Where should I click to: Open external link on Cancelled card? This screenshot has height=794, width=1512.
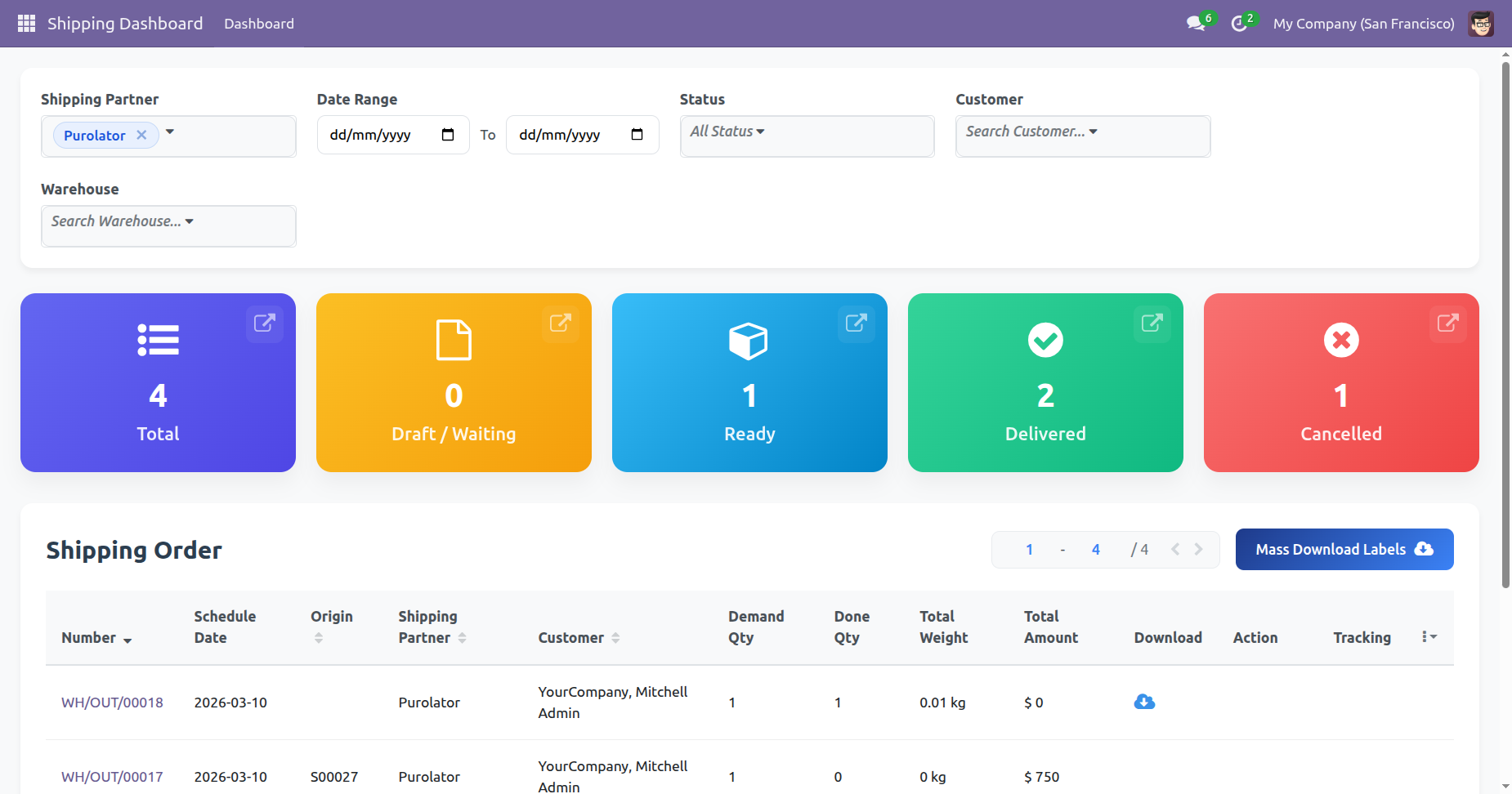[1447, 323]
